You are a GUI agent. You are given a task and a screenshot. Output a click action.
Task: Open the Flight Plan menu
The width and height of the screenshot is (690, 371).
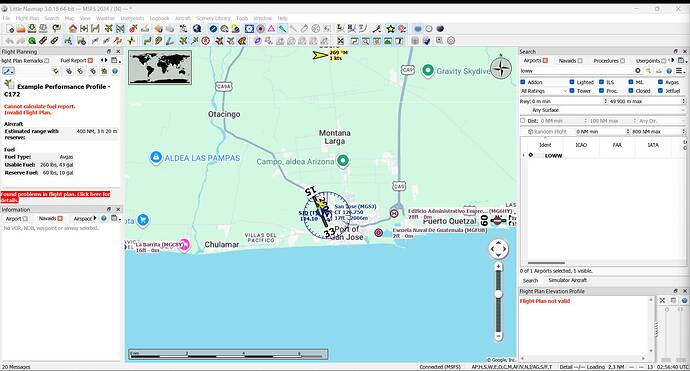pyautogui.click(x=27, y=18)
